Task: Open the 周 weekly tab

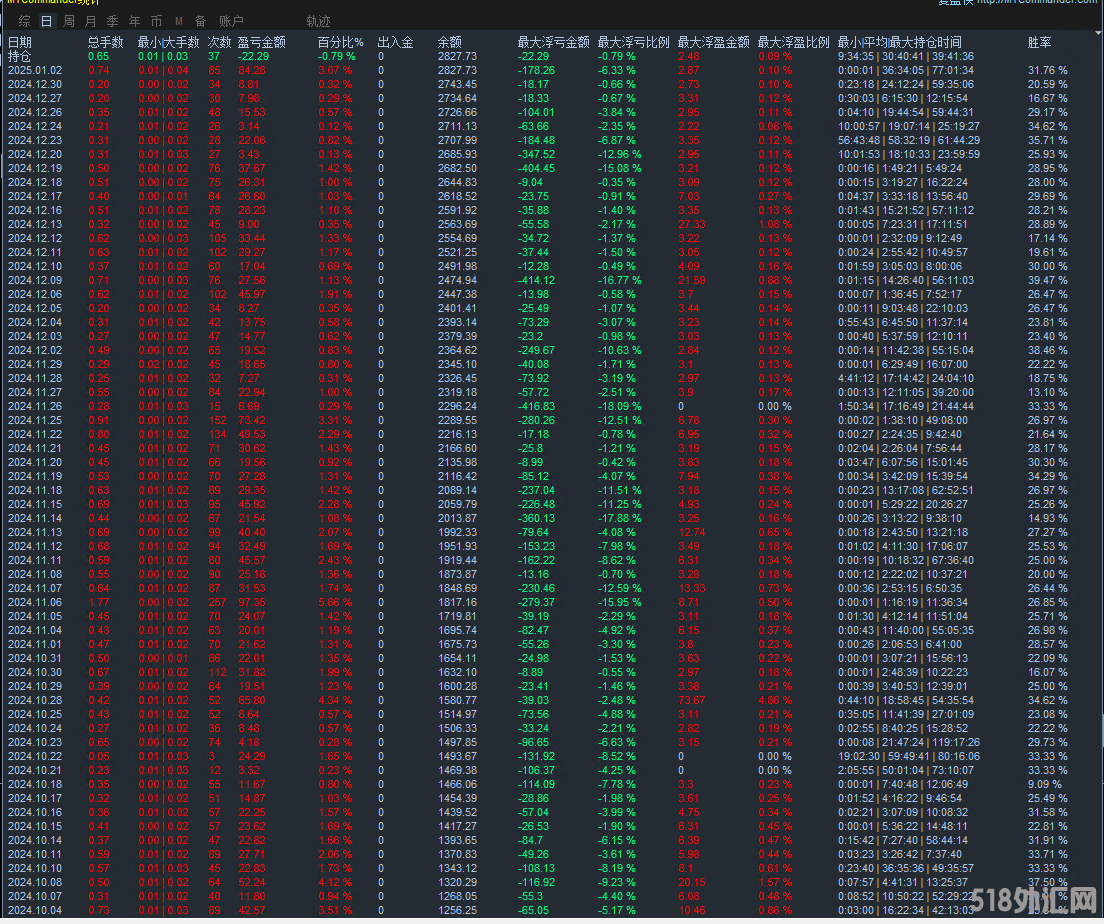Action: (x=68, y=21)
